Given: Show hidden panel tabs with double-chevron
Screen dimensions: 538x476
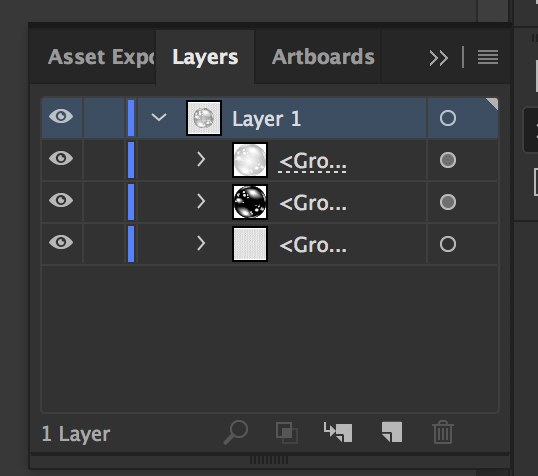Looking at the screenshot, I should pos(438,58).
